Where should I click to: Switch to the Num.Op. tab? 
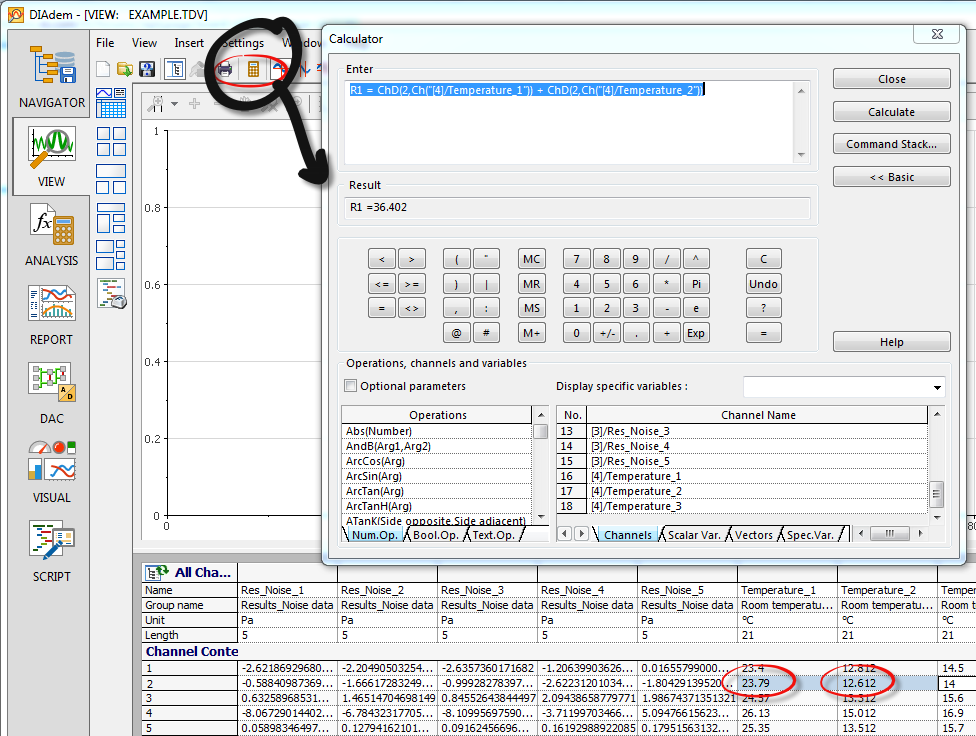[374, 535]
